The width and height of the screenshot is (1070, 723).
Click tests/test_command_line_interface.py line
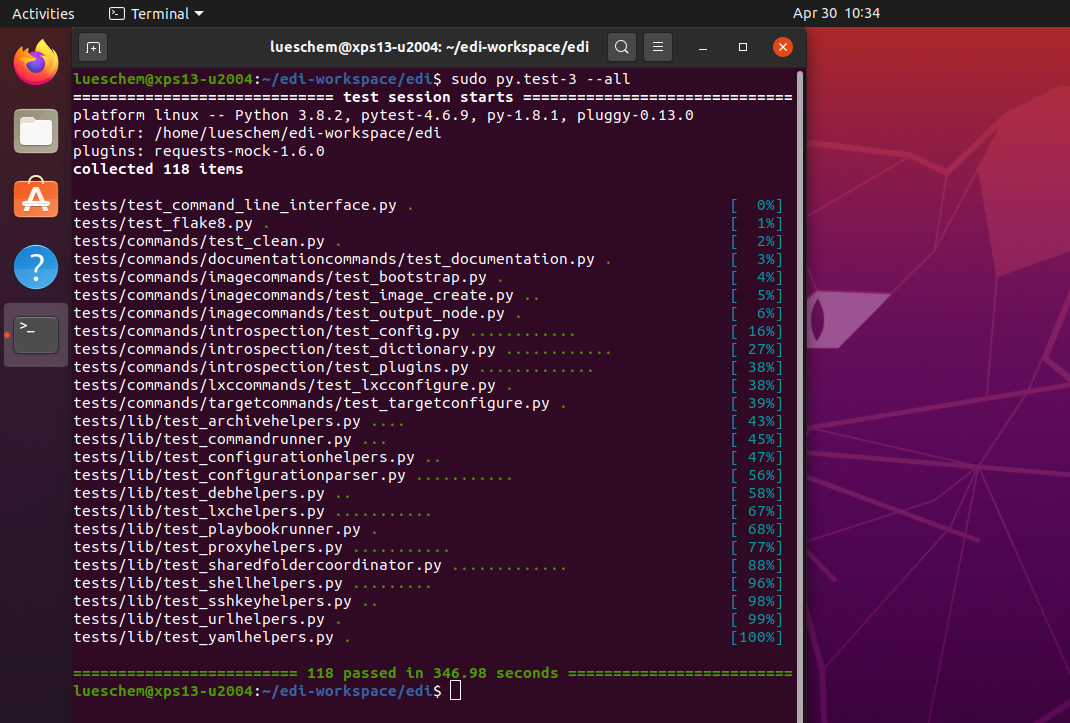tap(427, 205)
